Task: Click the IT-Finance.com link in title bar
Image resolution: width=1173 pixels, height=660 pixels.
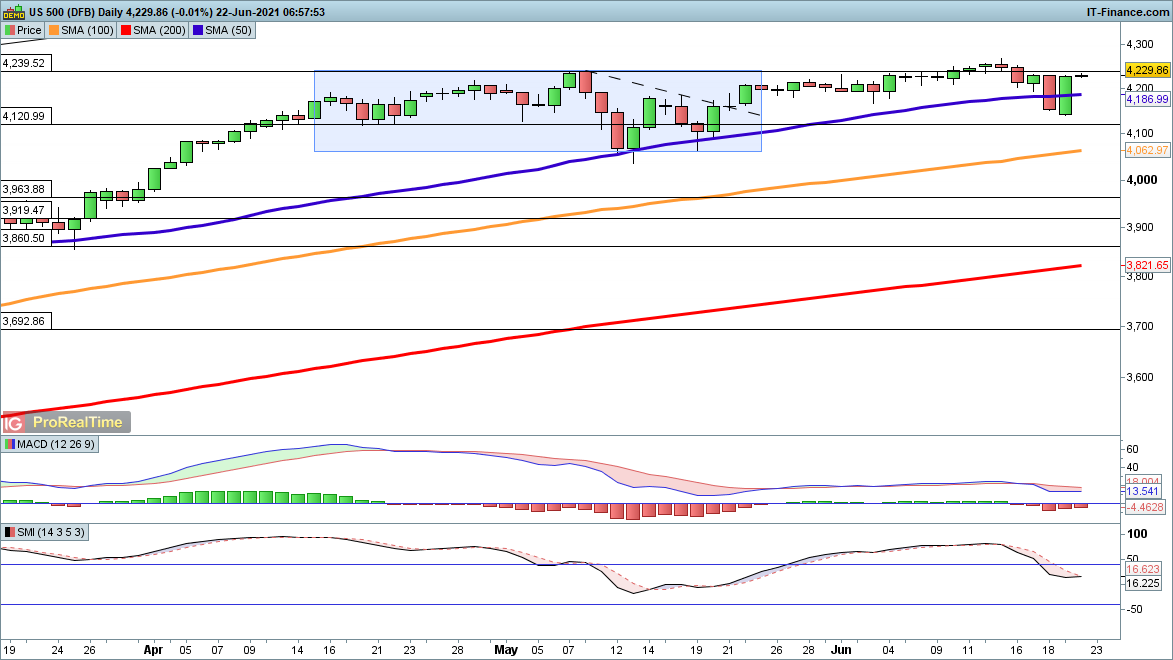Action: (1127, 11)
